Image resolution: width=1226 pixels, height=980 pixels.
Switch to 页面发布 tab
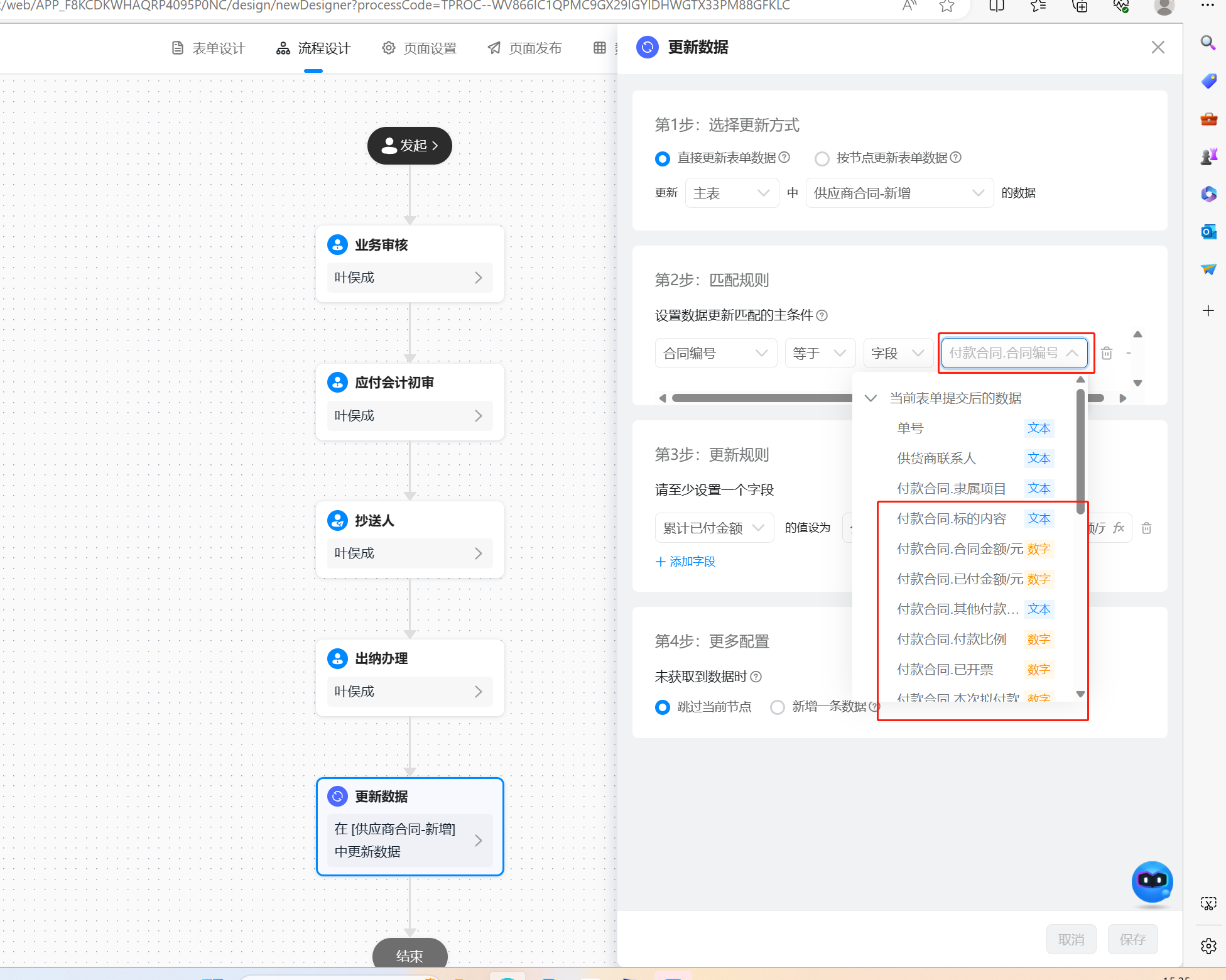524,48
